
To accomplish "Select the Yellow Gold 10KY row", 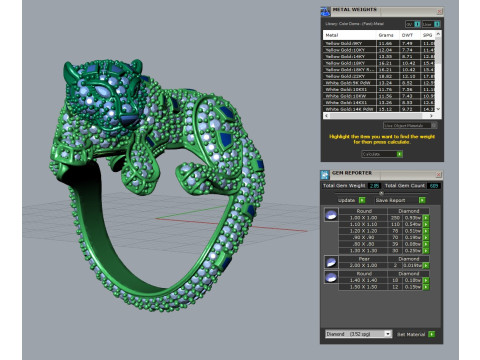I will pyautogui.click(x=379, y=50).
